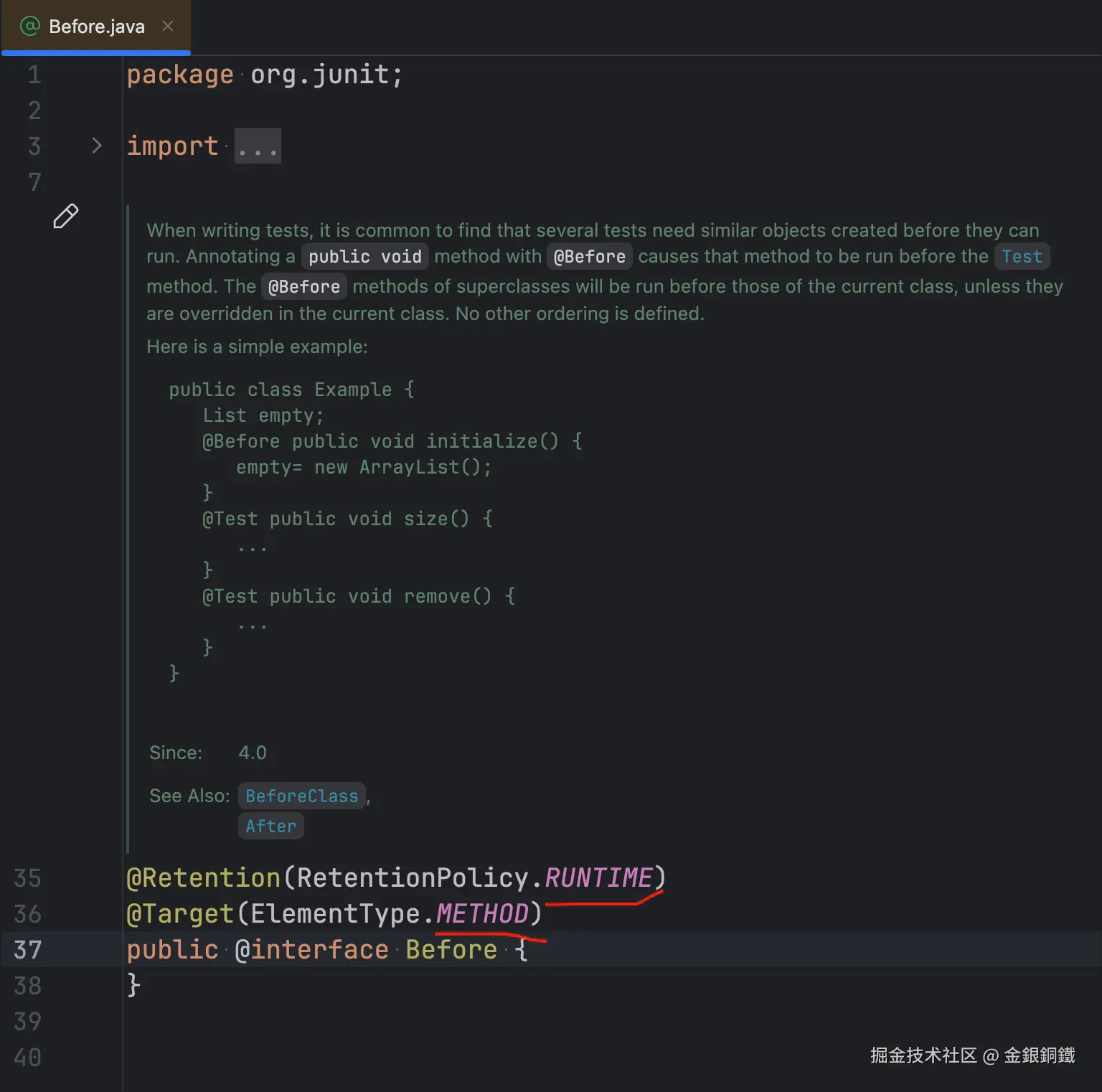Click the collapsed import ellipsis placeholder

(258, 146)
